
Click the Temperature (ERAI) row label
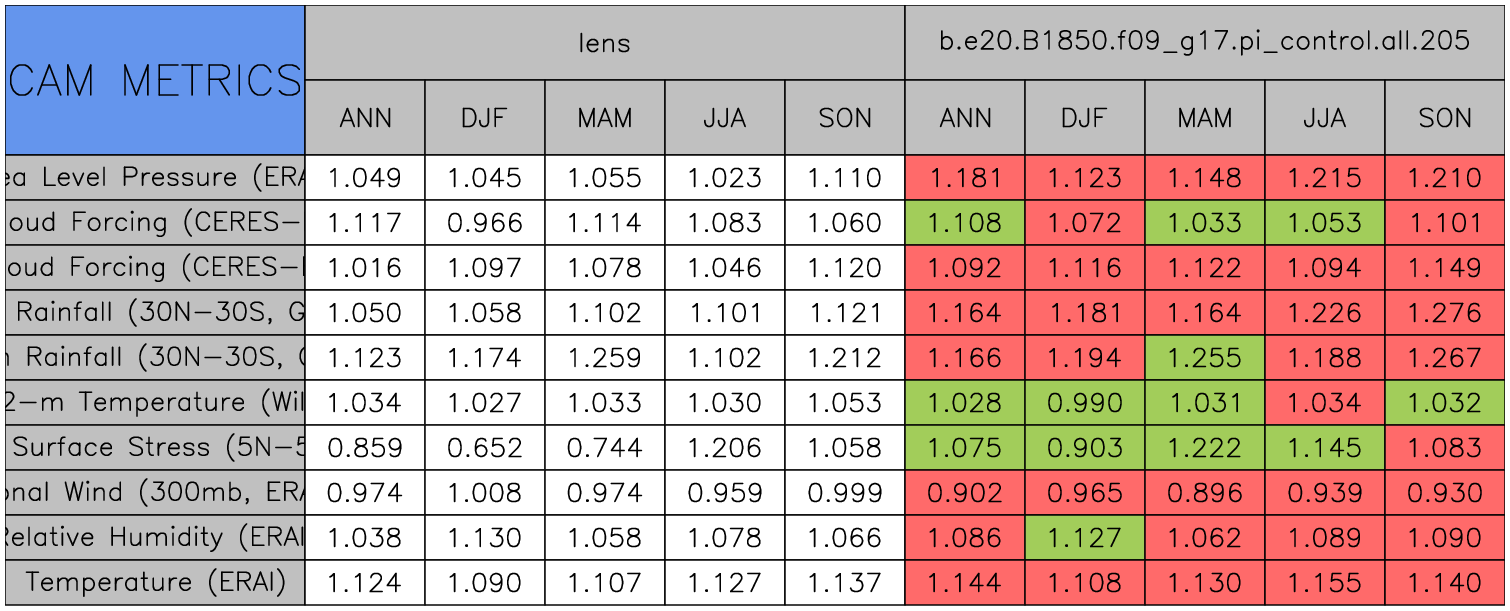click(155, 582)
